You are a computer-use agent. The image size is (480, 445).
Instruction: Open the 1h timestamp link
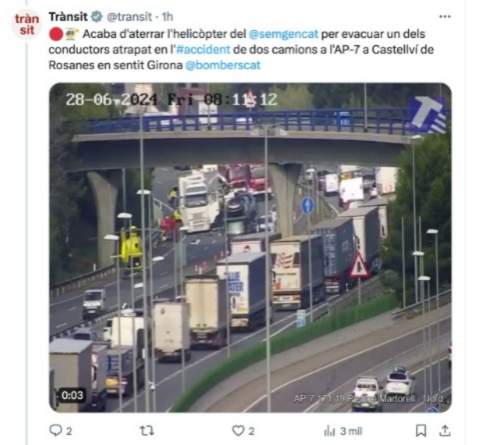click(x=167, y=17)
